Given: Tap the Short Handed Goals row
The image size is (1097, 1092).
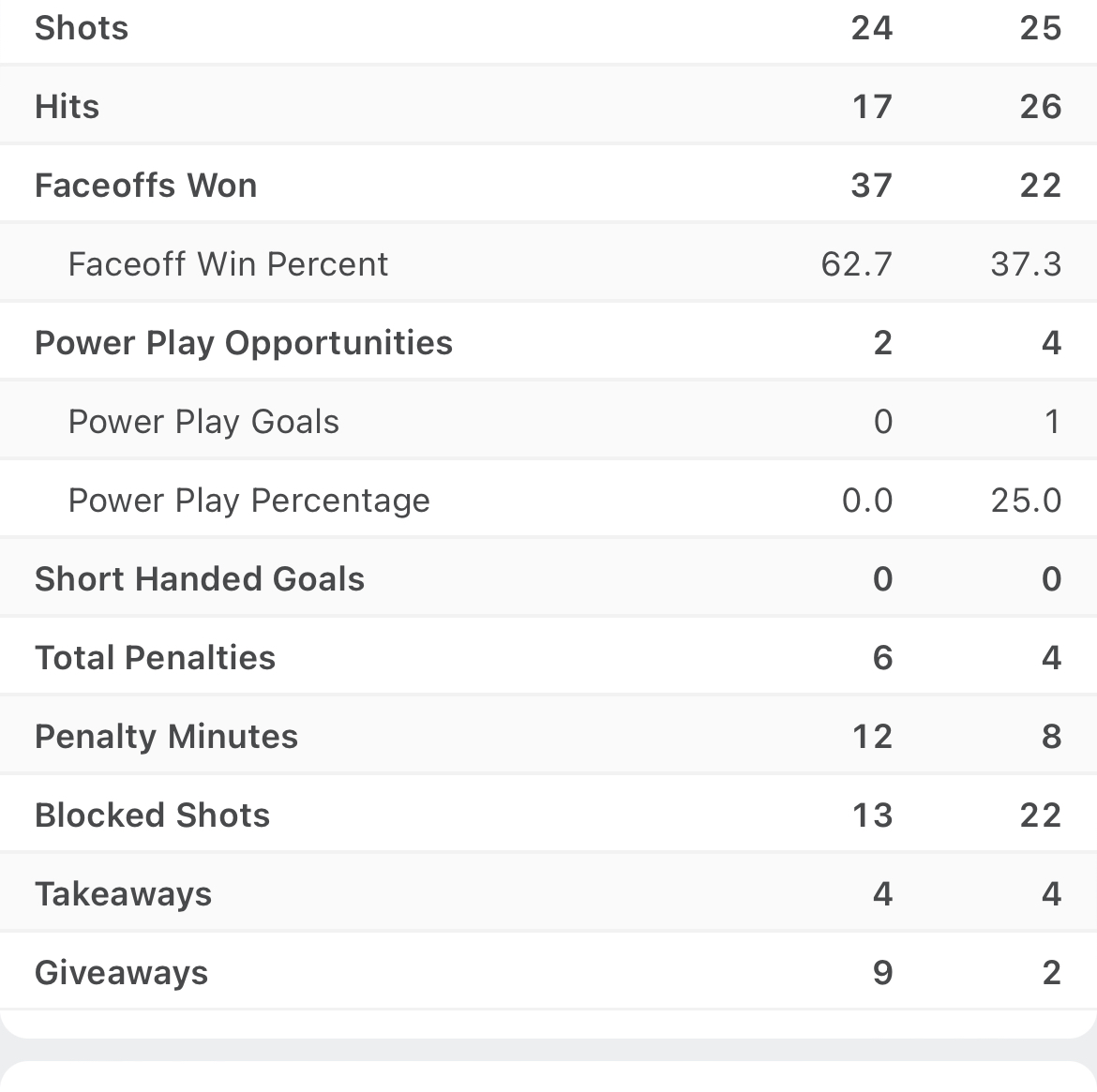Looking at the screenshot, I should click(548, 578).
